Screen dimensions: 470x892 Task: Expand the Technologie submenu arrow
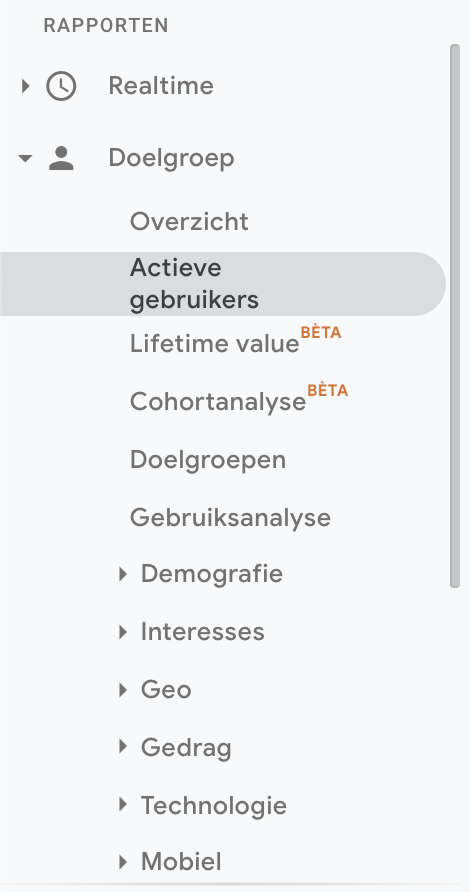[123, 804]
